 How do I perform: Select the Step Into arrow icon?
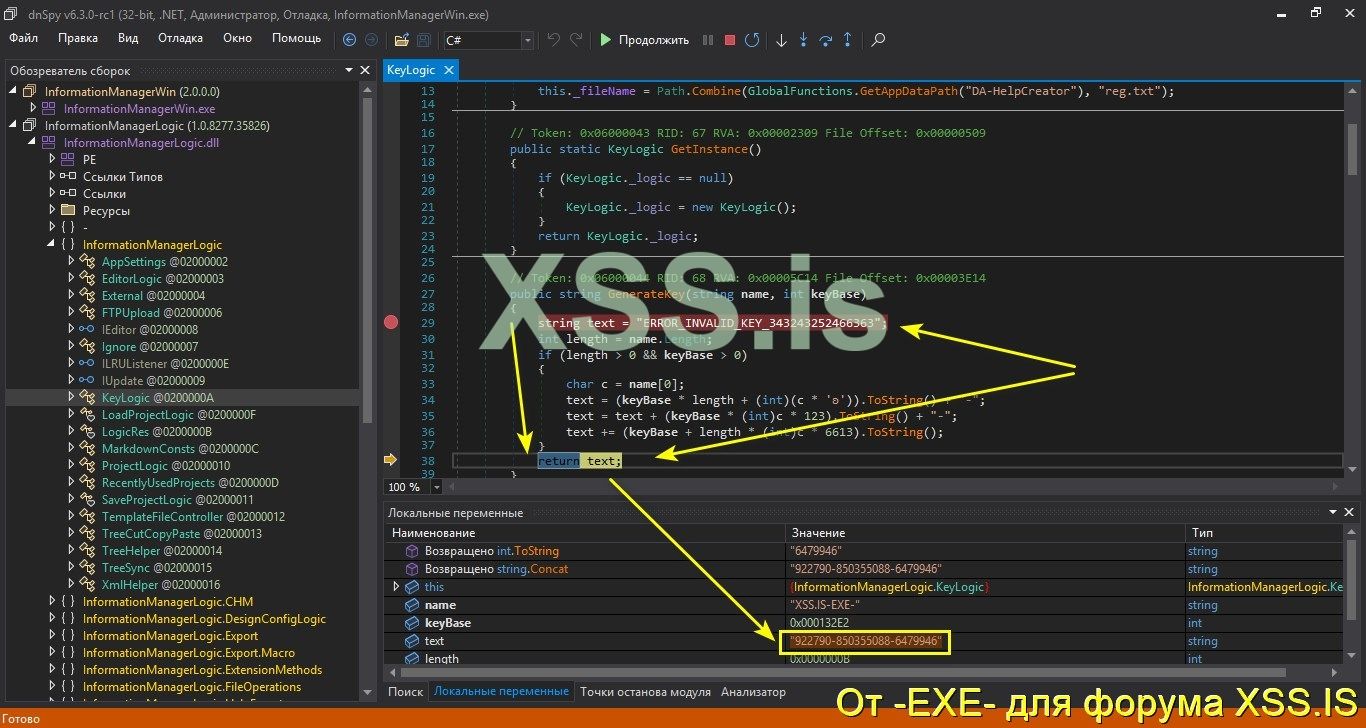(x=802, y=40)
